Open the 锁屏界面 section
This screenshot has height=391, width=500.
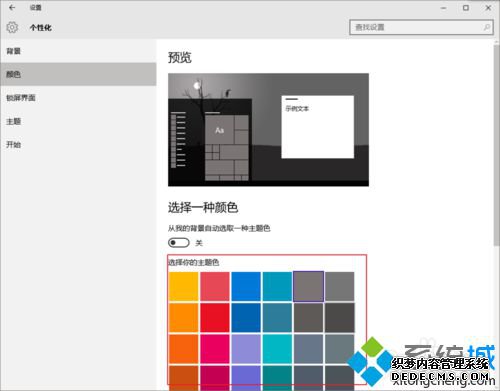point(78,98)
